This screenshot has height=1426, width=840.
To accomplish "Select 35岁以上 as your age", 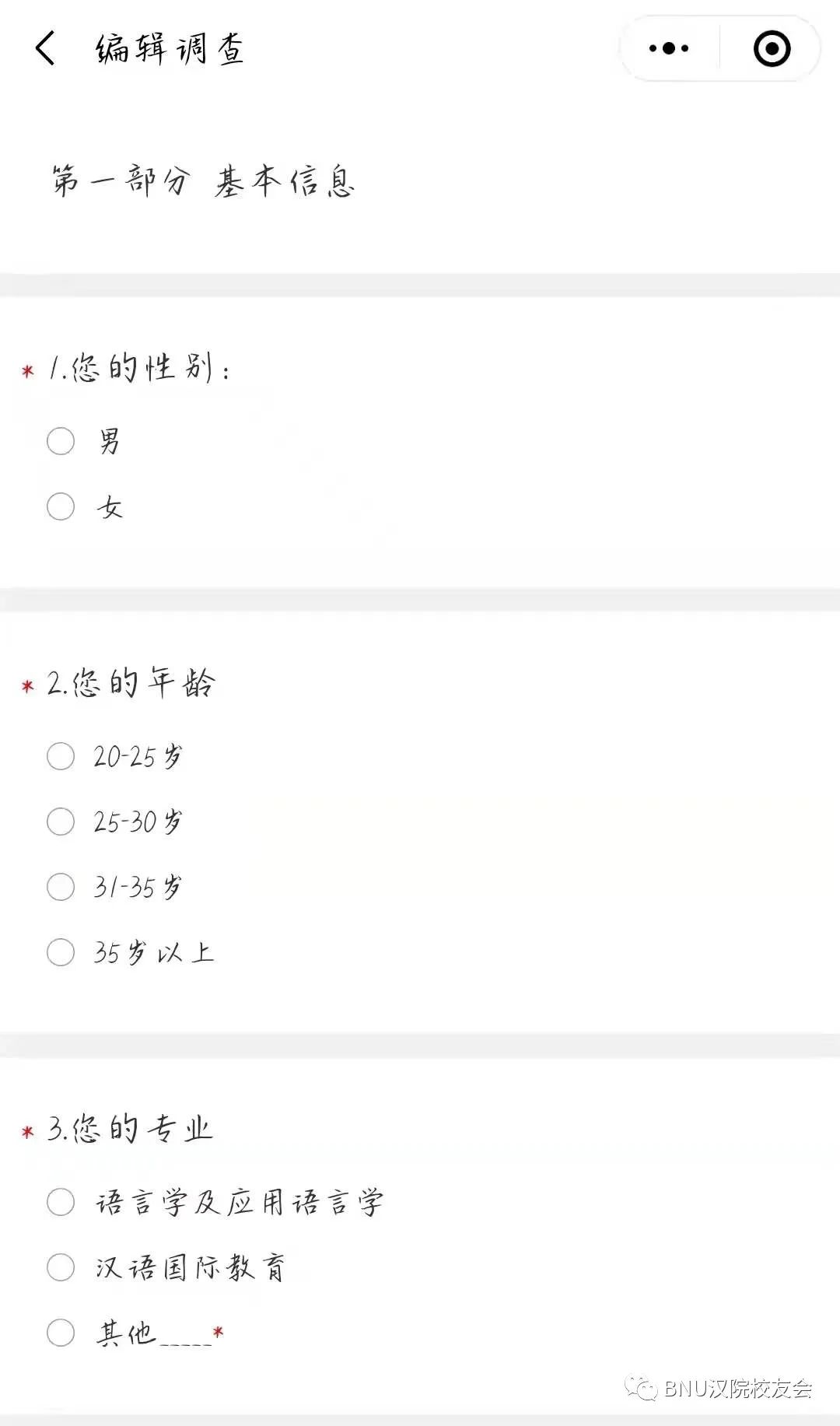I will (59, 951).
